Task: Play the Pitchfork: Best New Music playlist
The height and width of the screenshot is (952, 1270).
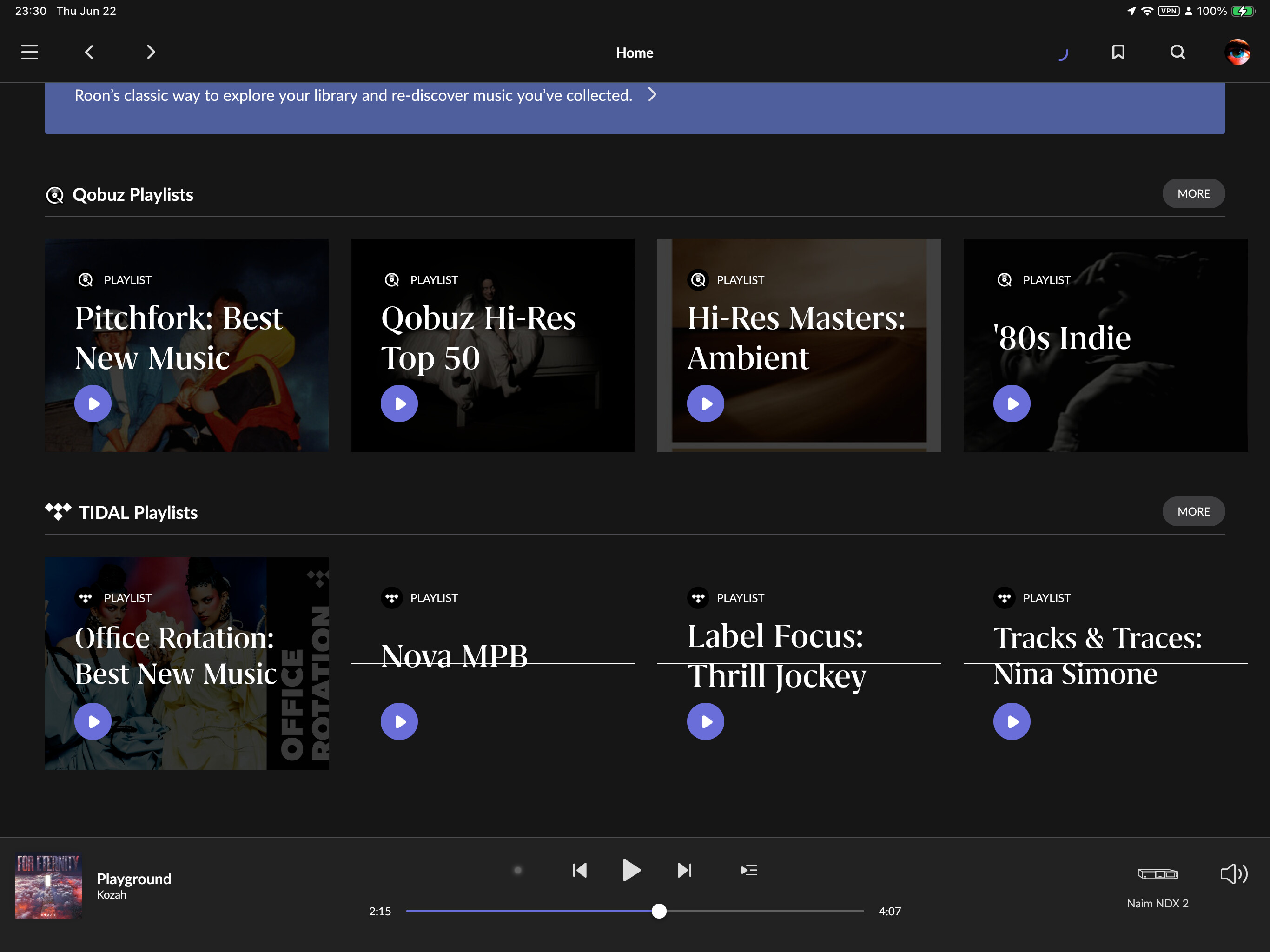Action: point(93,403)
